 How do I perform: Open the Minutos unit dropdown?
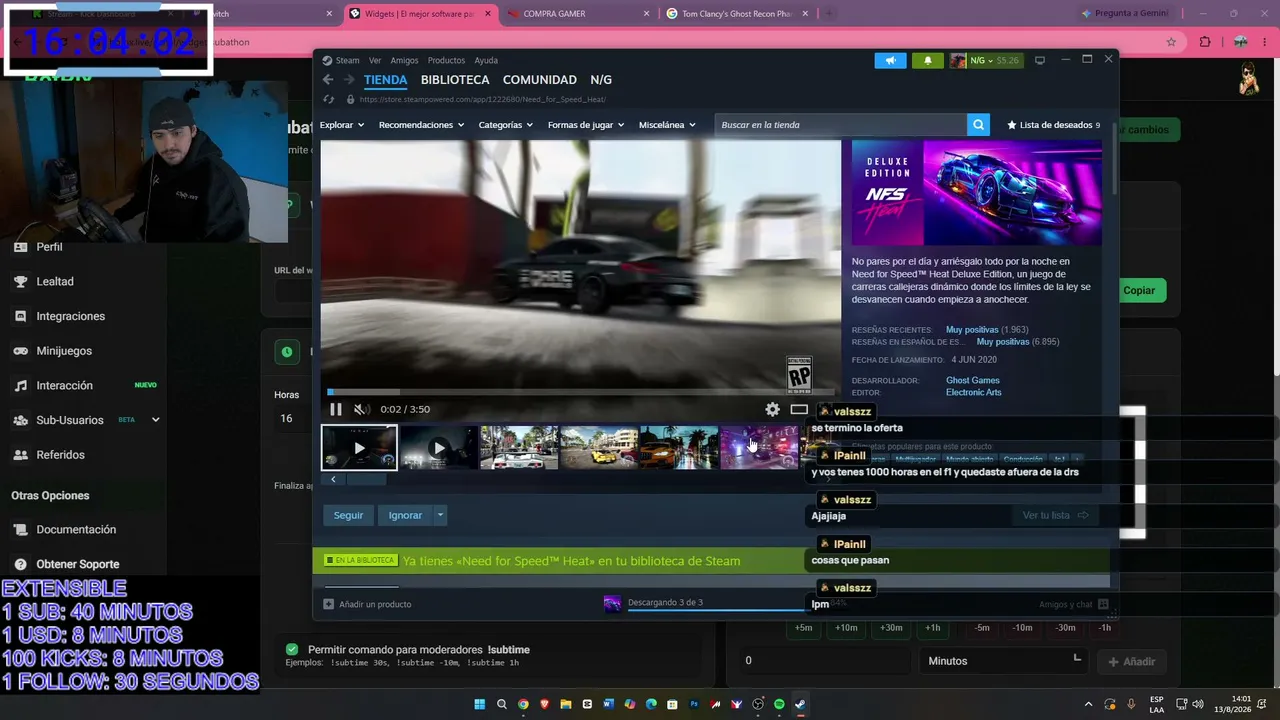click(x=1004, y=661)
